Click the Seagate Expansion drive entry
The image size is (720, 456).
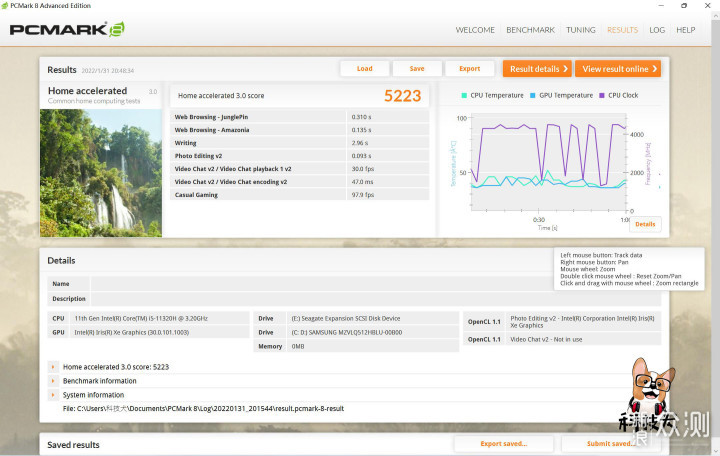[346, 318]
